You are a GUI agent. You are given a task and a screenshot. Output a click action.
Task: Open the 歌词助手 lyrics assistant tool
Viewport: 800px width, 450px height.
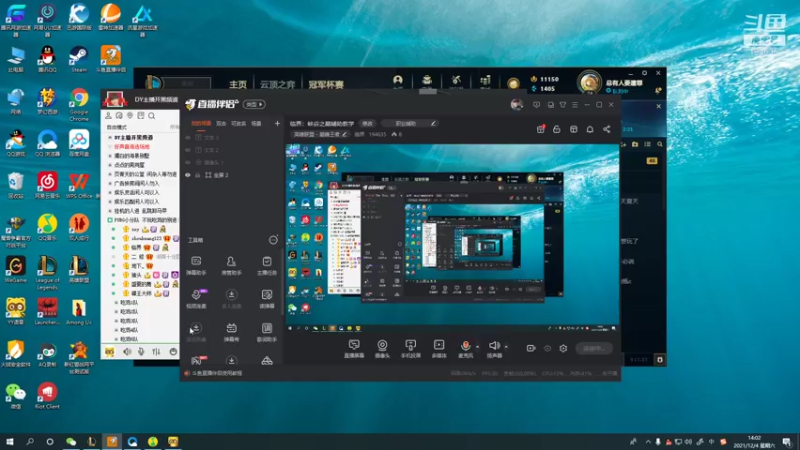coord(266,332)
